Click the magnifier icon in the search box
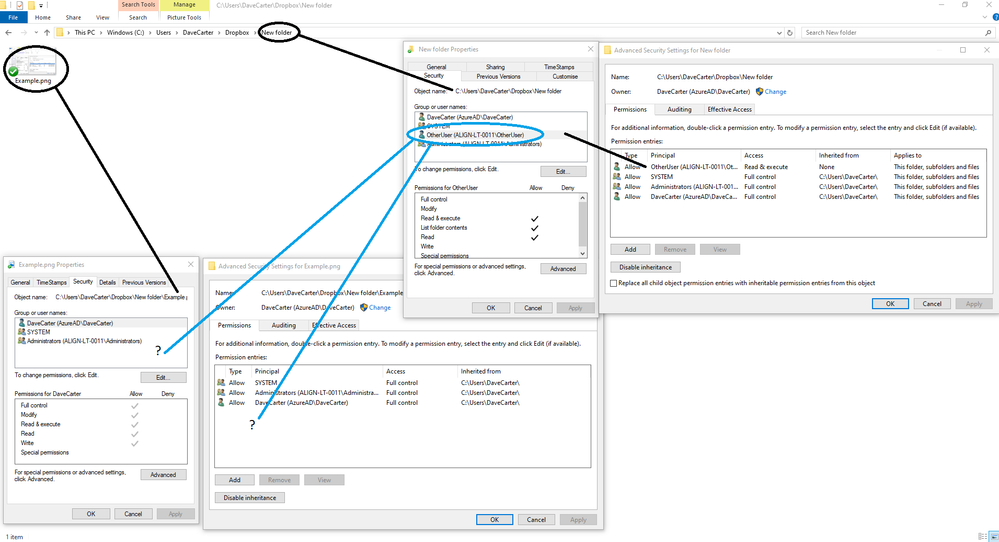 [988, 32]
